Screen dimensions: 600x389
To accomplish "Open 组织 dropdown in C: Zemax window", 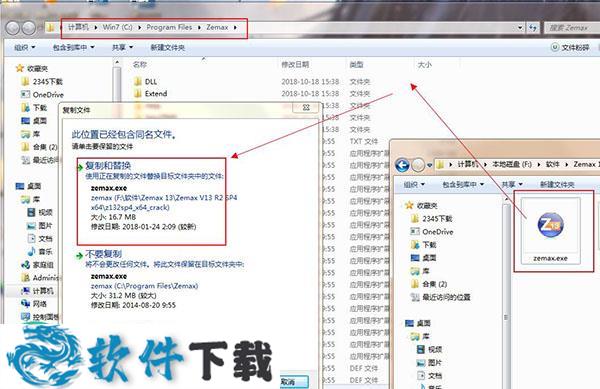I will coord(24,47).
